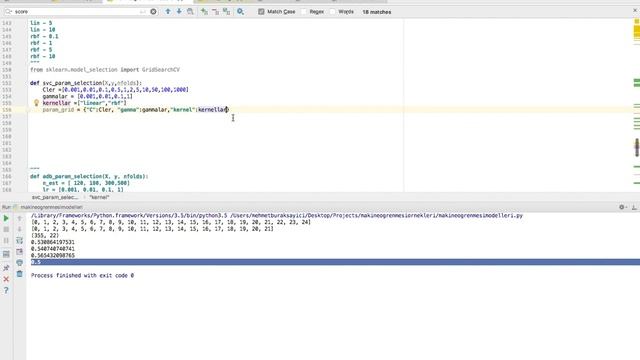Click output line 0.530864197531
This screenshot has height=360, width=640.
click(53, 242)
